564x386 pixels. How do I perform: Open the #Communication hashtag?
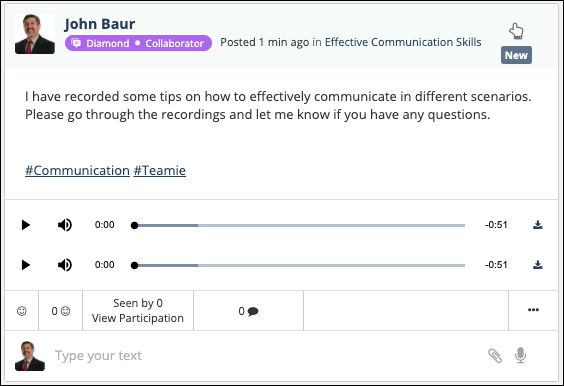click(x=77, y=171)
